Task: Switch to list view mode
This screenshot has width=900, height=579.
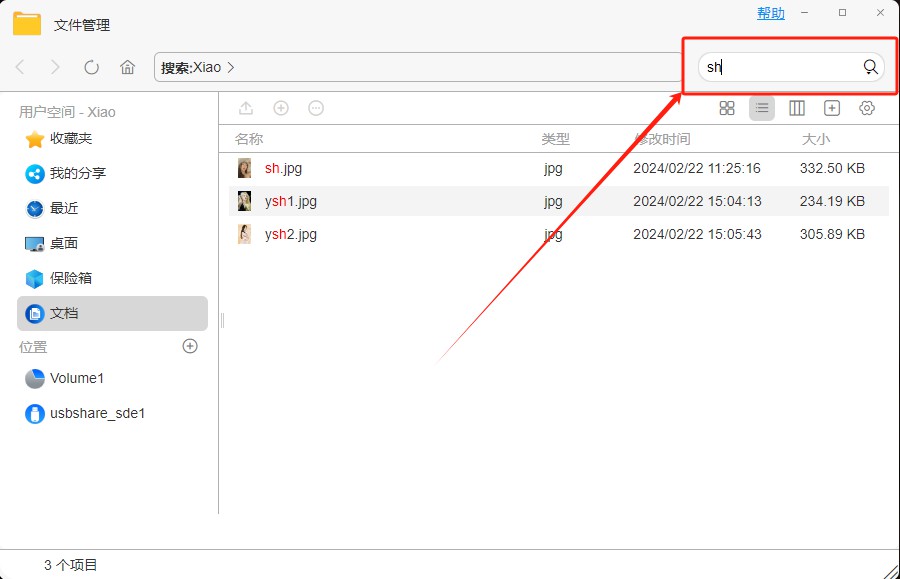Action: pos(762,108)
